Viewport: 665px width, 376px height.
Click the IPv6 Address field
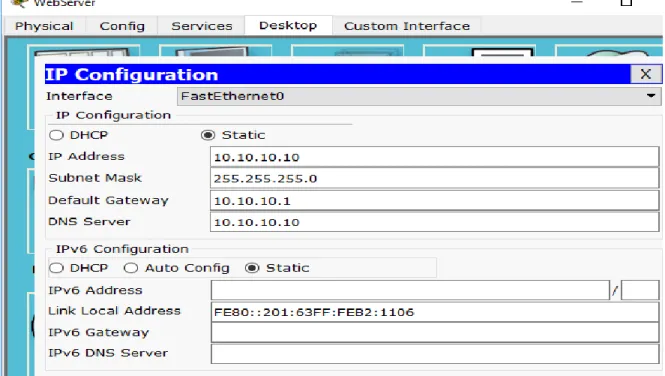coord(410,290)
